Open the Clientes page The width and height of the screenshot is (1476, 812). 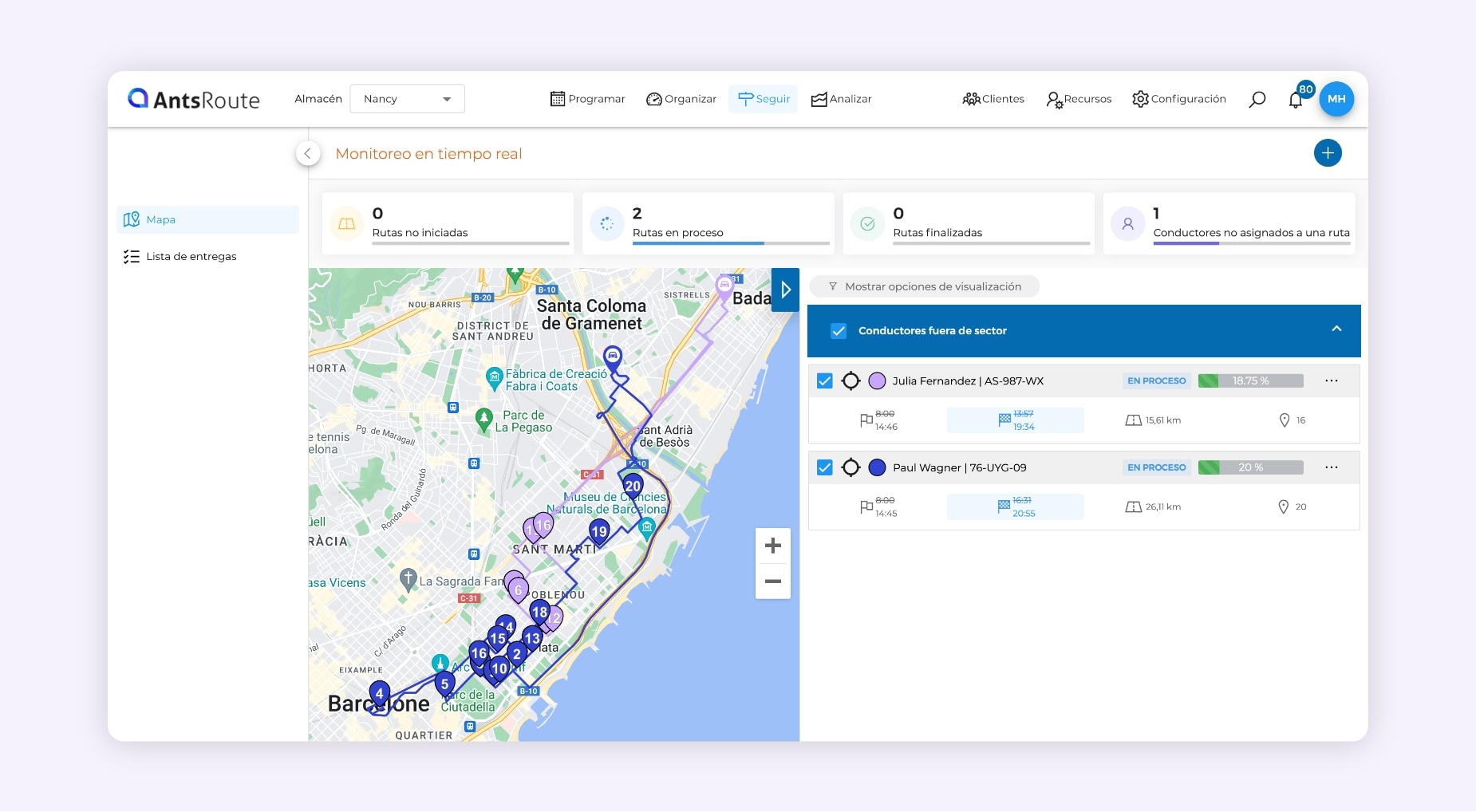click(x=993, y=99)
